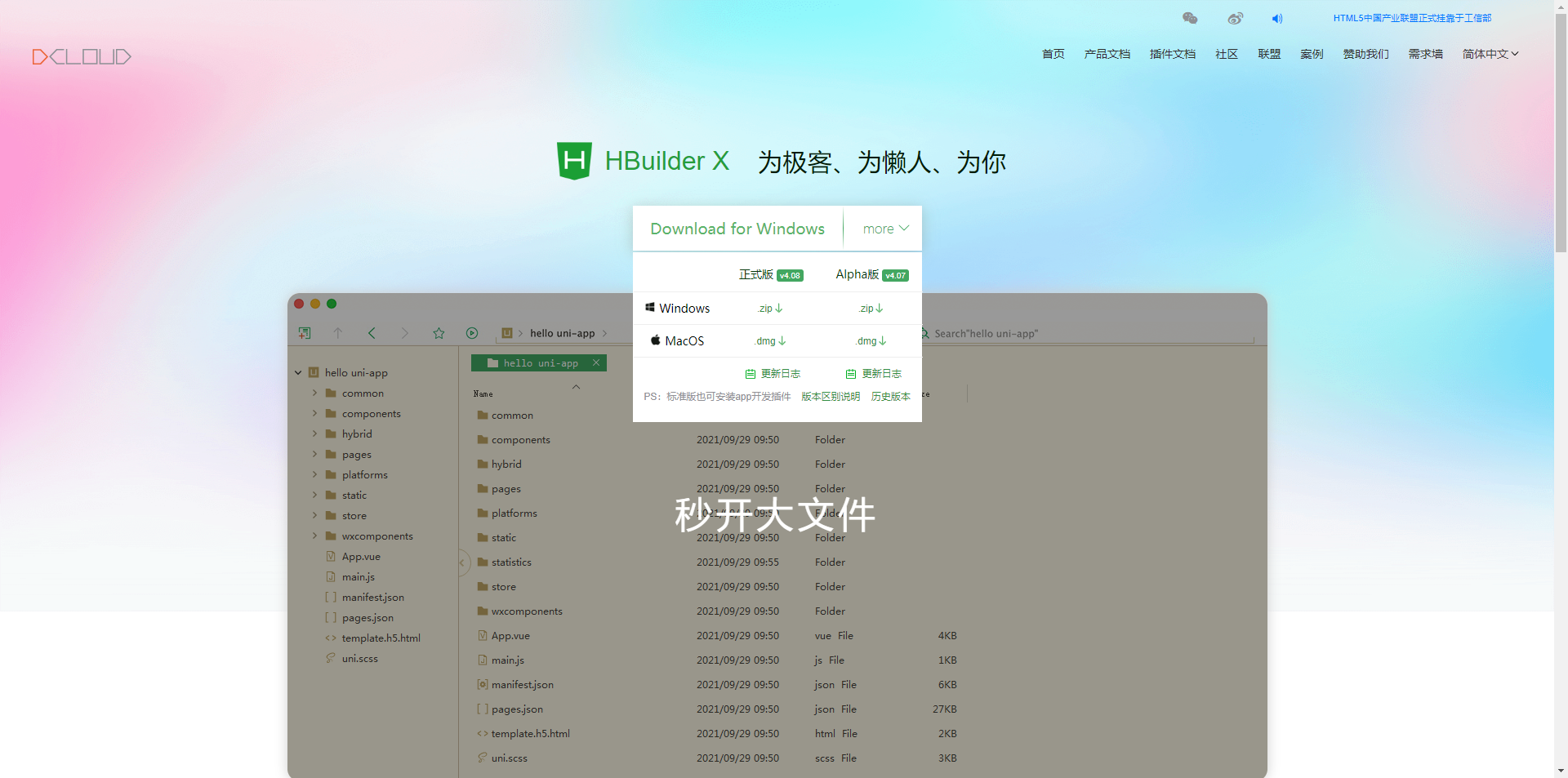Open the 联盟 nav item

click(x=1269, y=54)
